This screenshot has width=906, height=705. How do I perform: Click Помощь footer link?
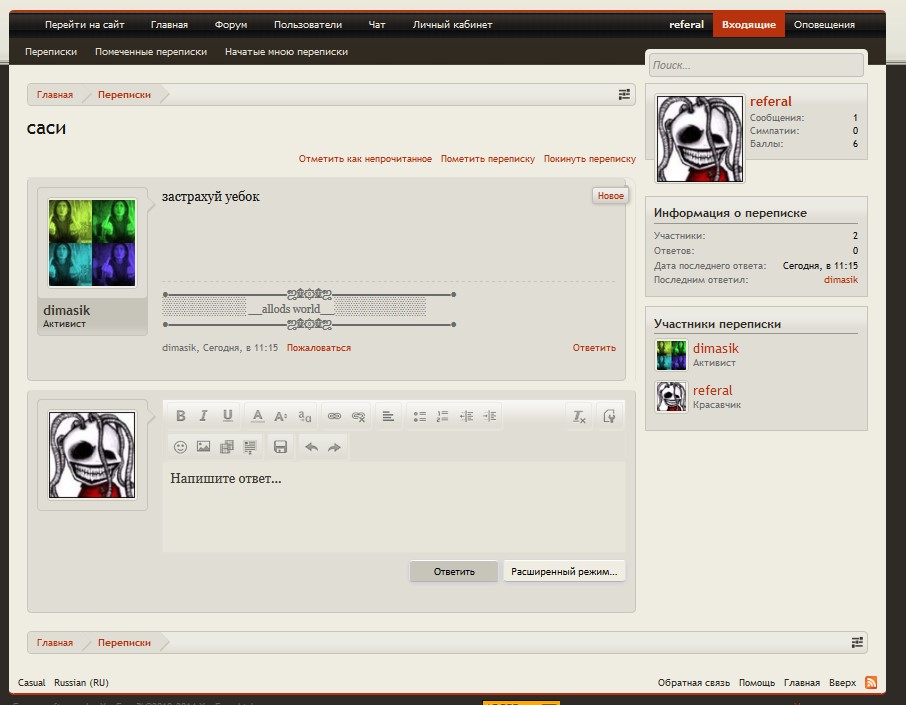coord(756,682)
